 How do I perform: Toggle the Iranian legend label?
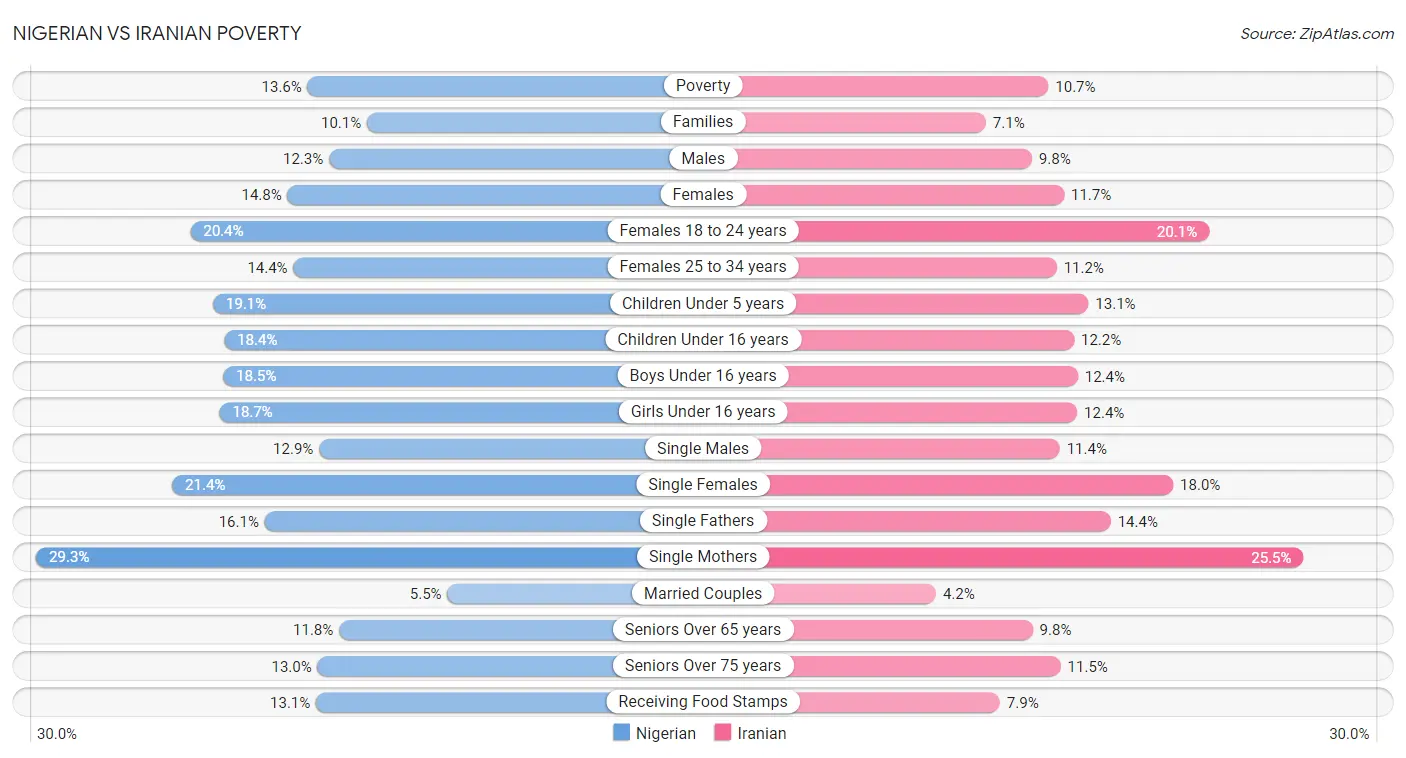pyautogui.click(x=762, y=733)
